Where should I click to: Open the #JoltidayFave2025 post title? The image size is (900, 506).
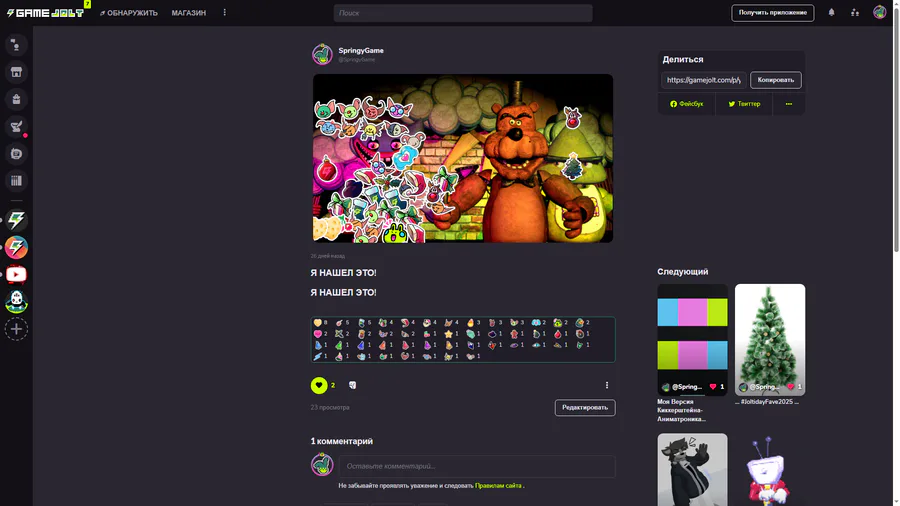point(767,402)
